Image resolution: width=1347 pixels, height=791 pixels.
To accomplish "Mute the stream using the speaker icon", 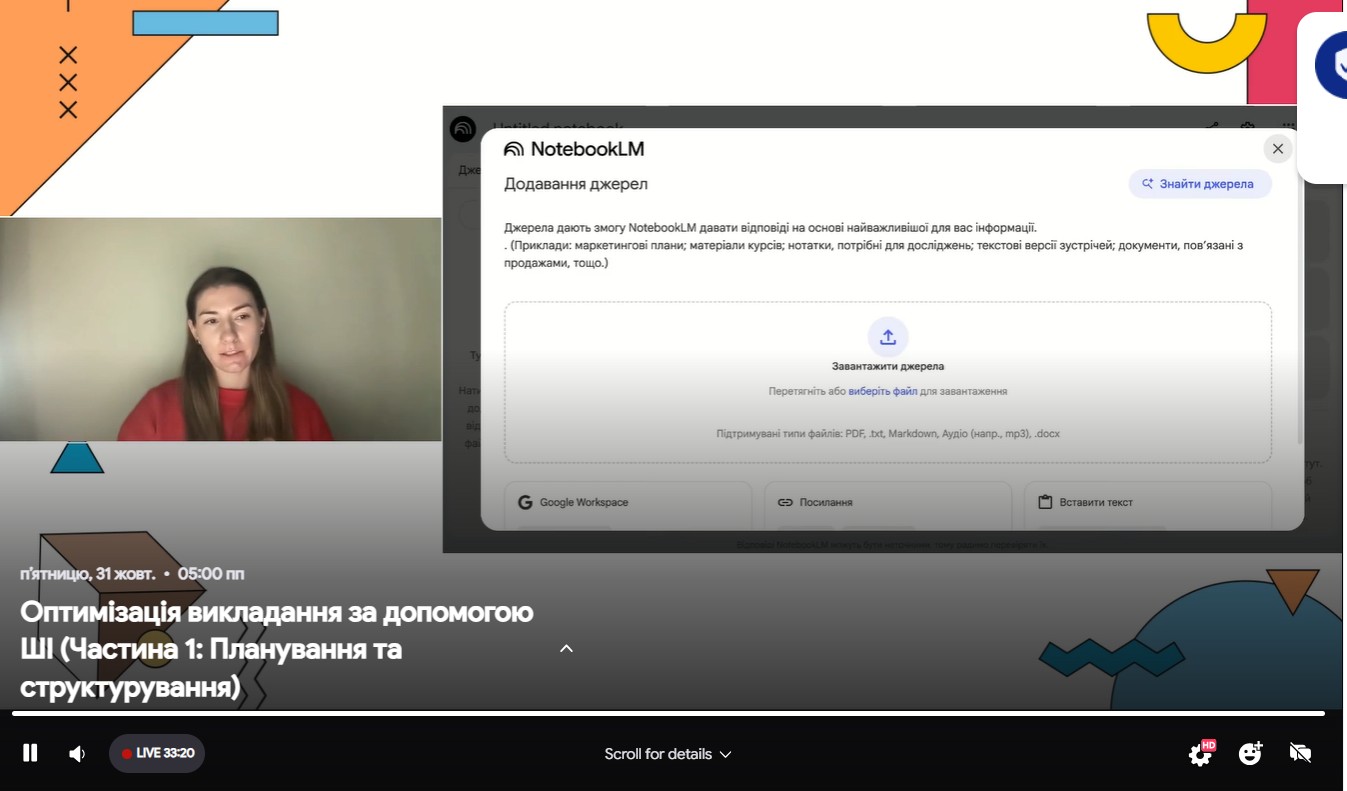I will 77,754.
